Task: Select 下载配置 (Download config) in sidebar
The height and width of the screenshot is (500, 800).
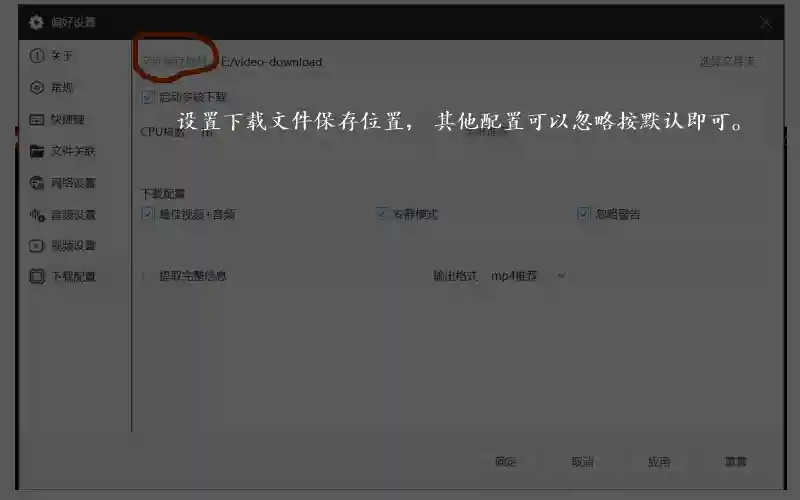Action: click(x=63, y=277)
